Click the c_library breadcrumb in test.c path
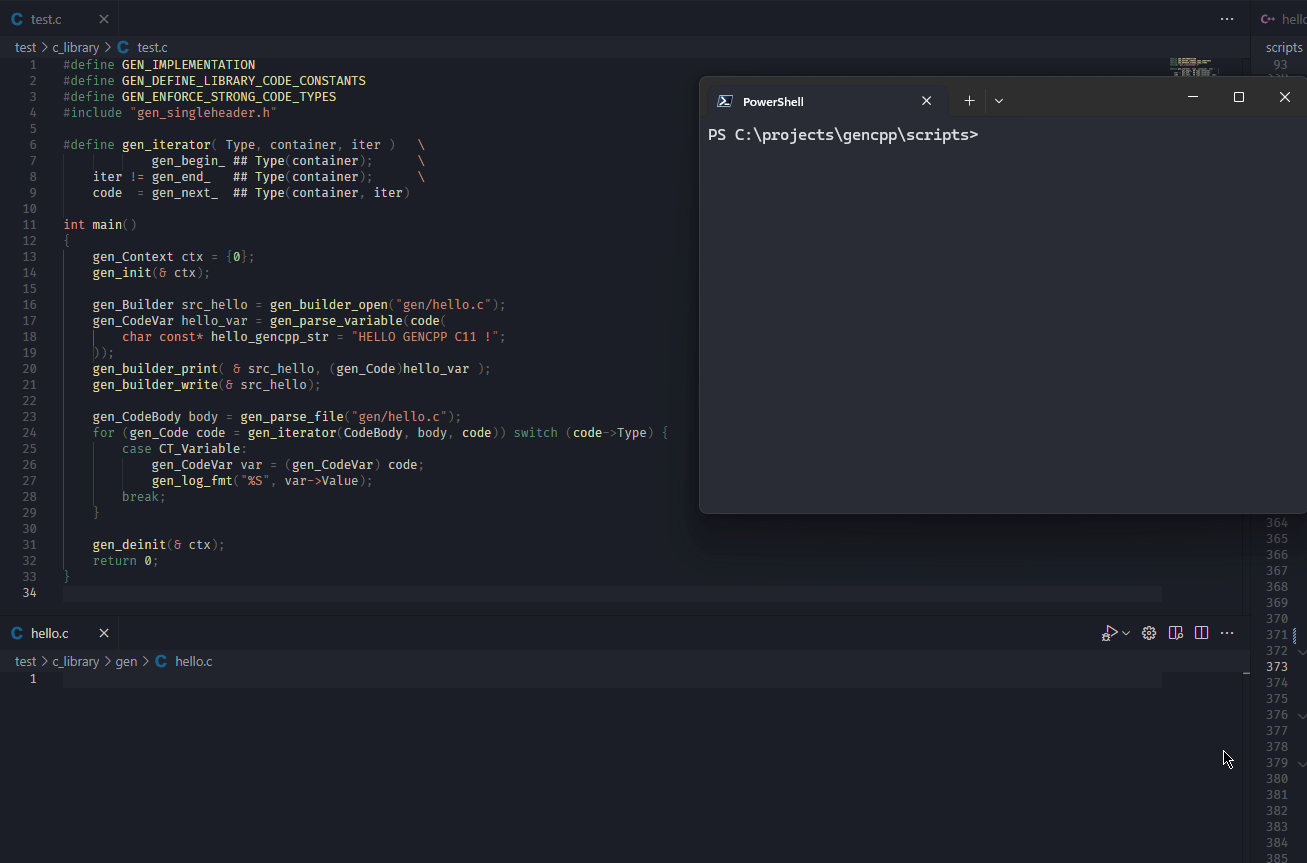 coord(76,47)
